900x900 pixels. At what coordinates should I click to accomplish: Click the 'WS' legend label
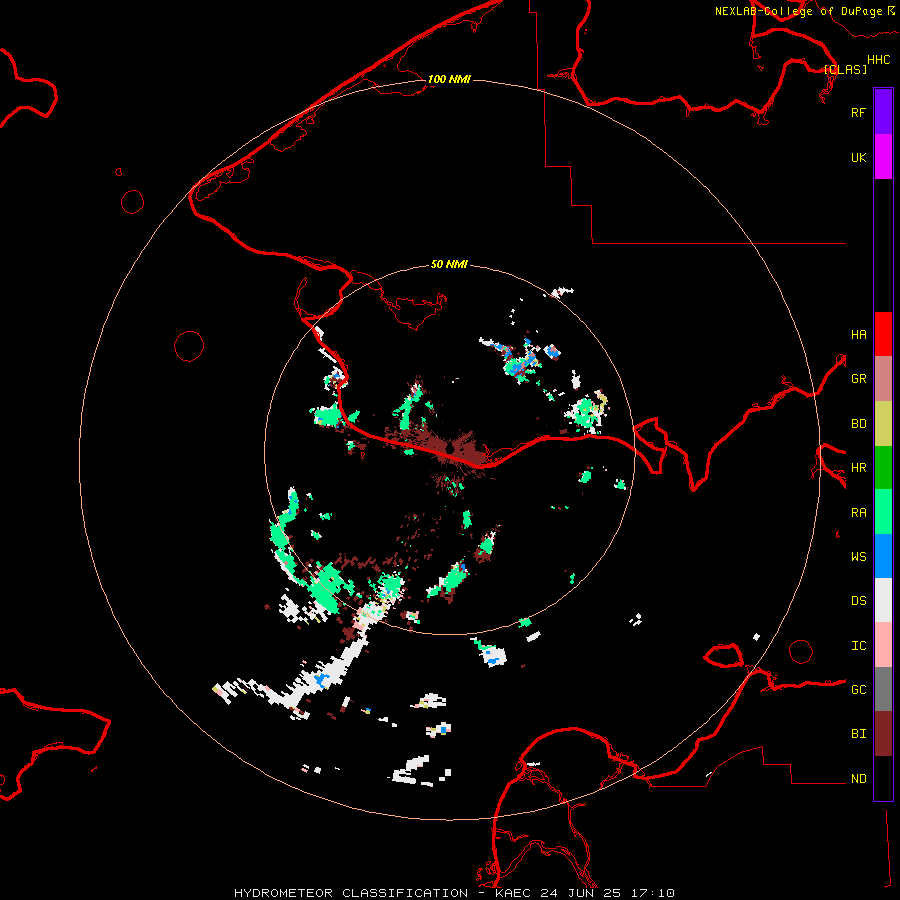tap(858, 557)
